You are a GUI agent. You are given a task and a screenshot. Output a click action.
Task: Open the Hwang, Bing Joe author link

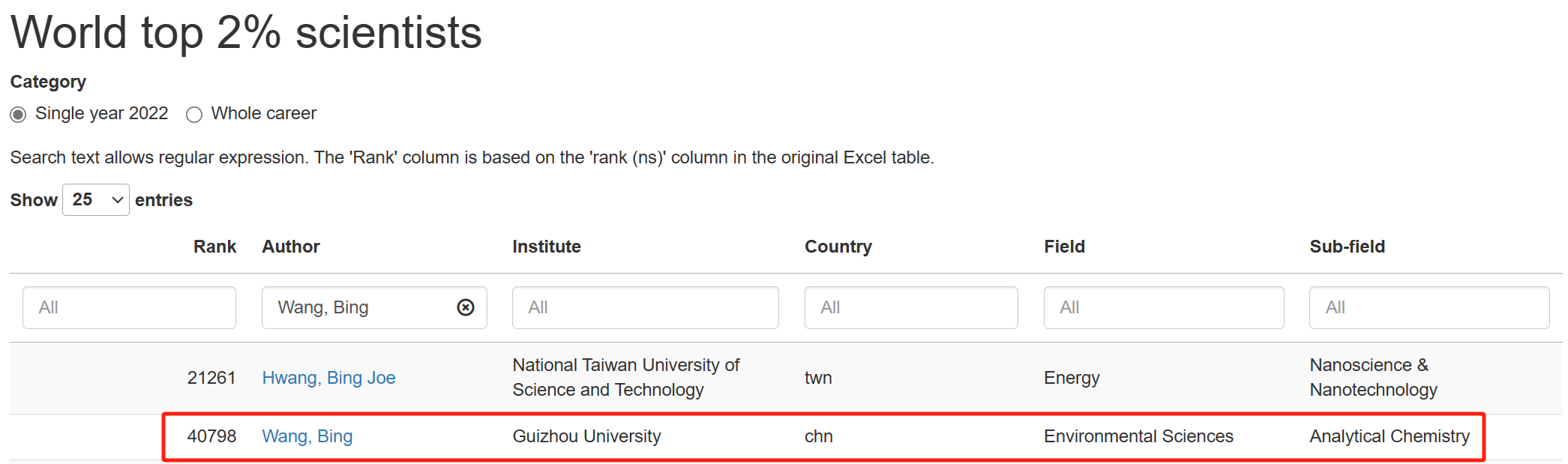pyautogui.click(x=328, y=378)
